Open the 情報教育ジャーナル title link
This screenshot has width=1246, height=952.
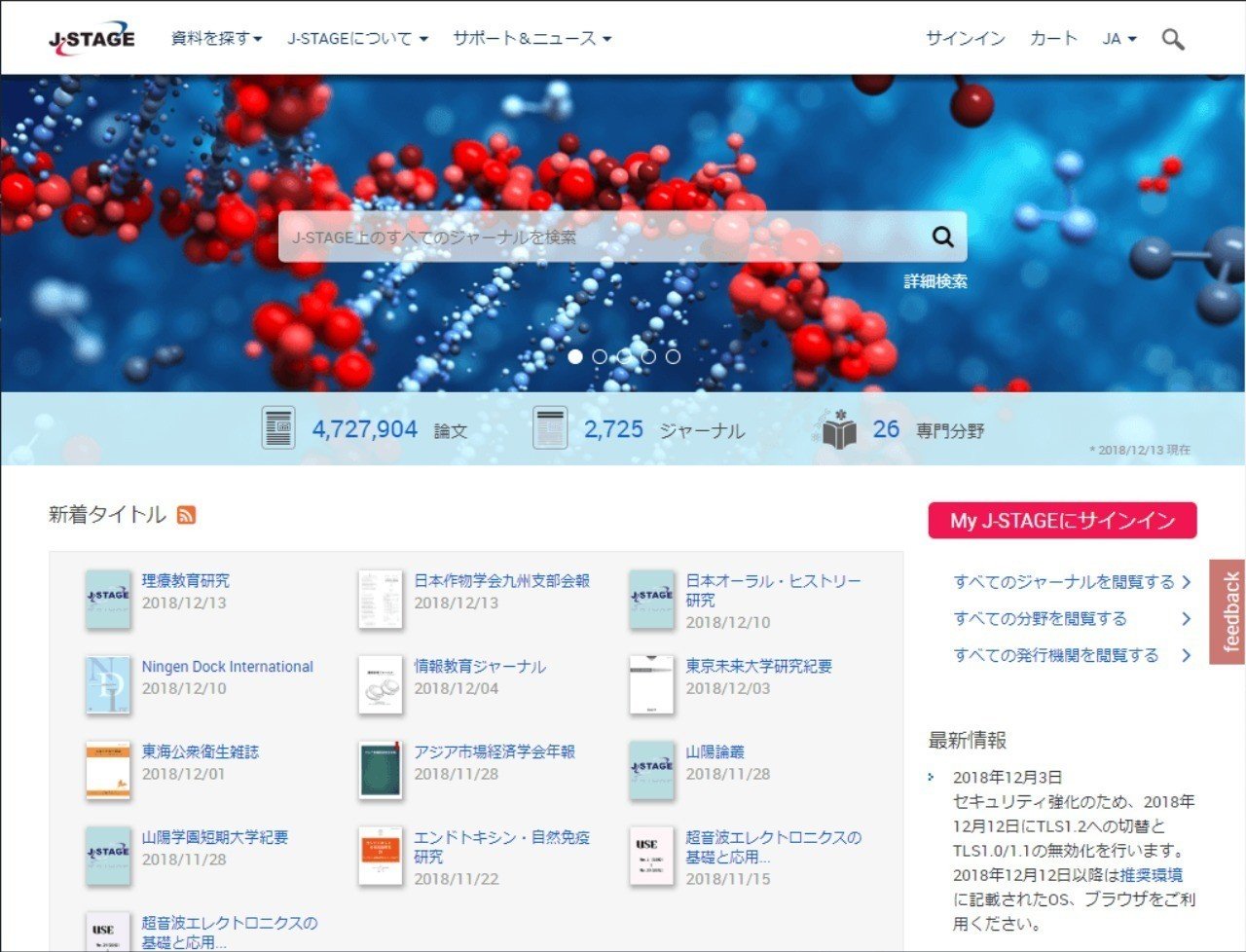pyautogui.click(x=480, y=667)
